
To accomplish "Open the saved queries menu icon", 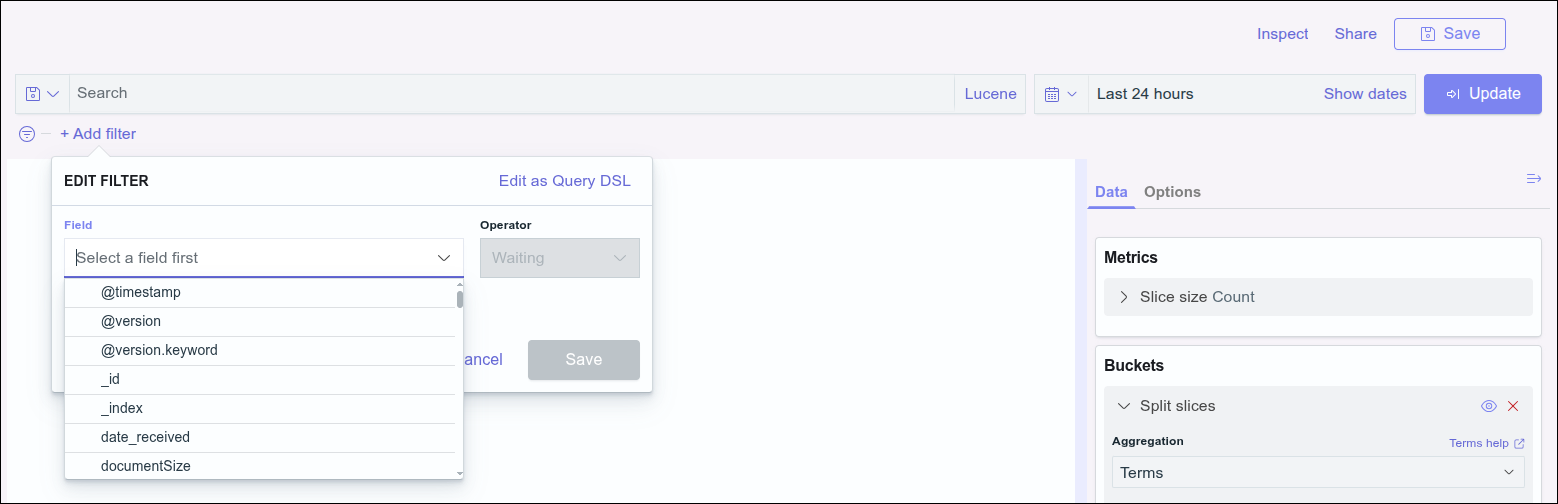I will [x=42, y=94].
